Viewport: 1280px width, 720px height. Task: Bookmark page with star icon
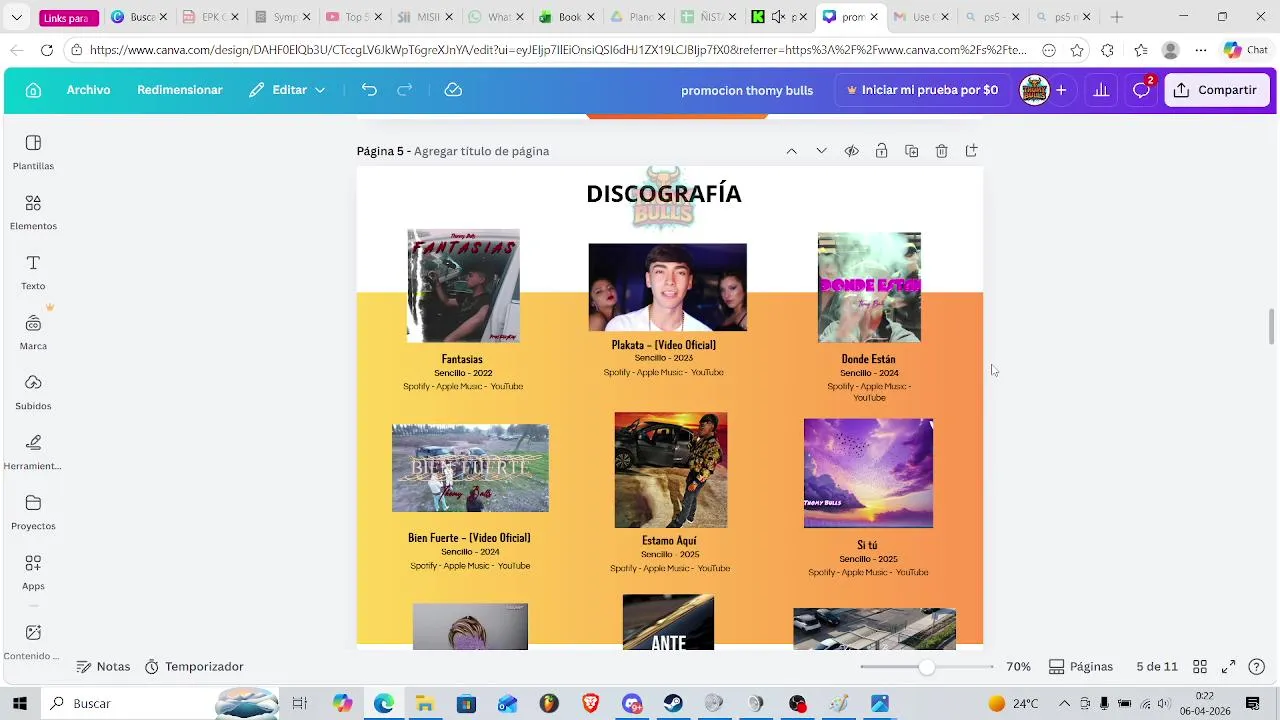[x=1077, y=50]
